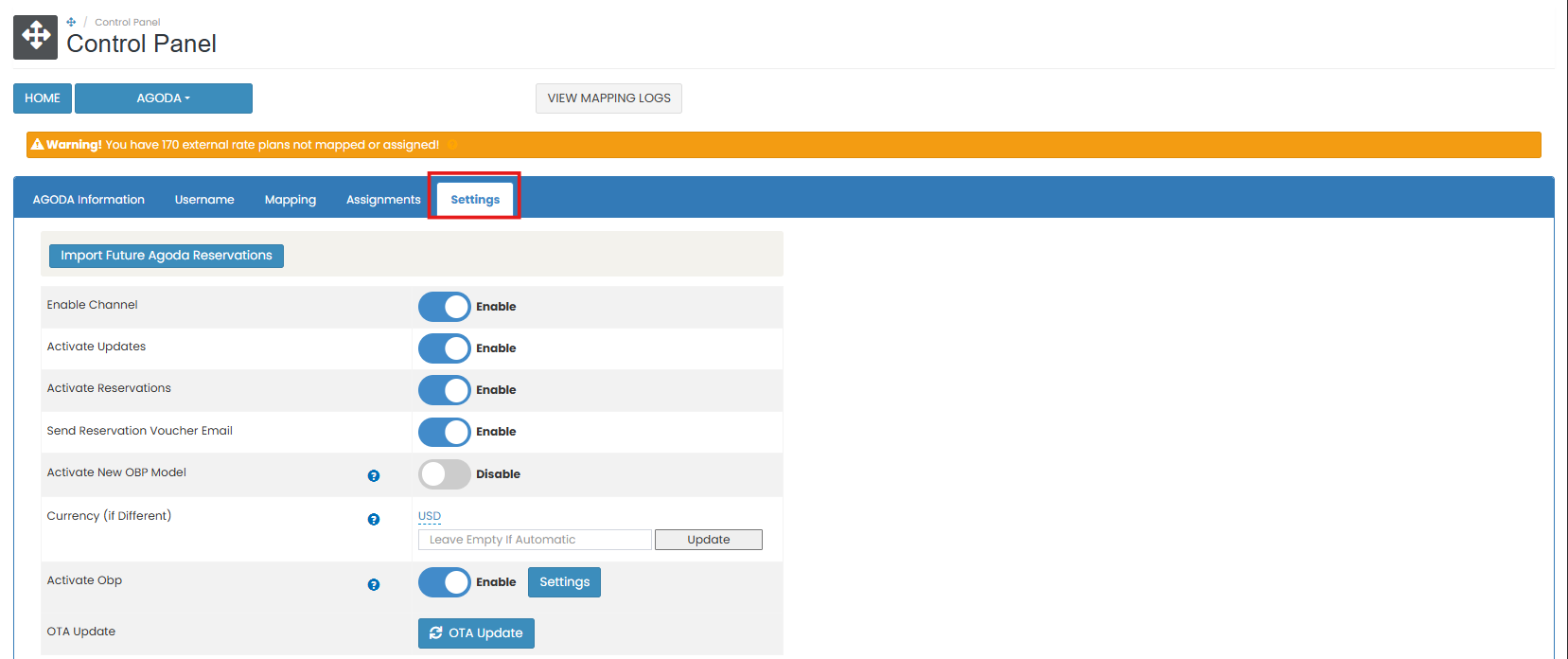Click the USD currency link
Screen dimensions: 1568x659
pyautogui.click(x=430, y=516)
